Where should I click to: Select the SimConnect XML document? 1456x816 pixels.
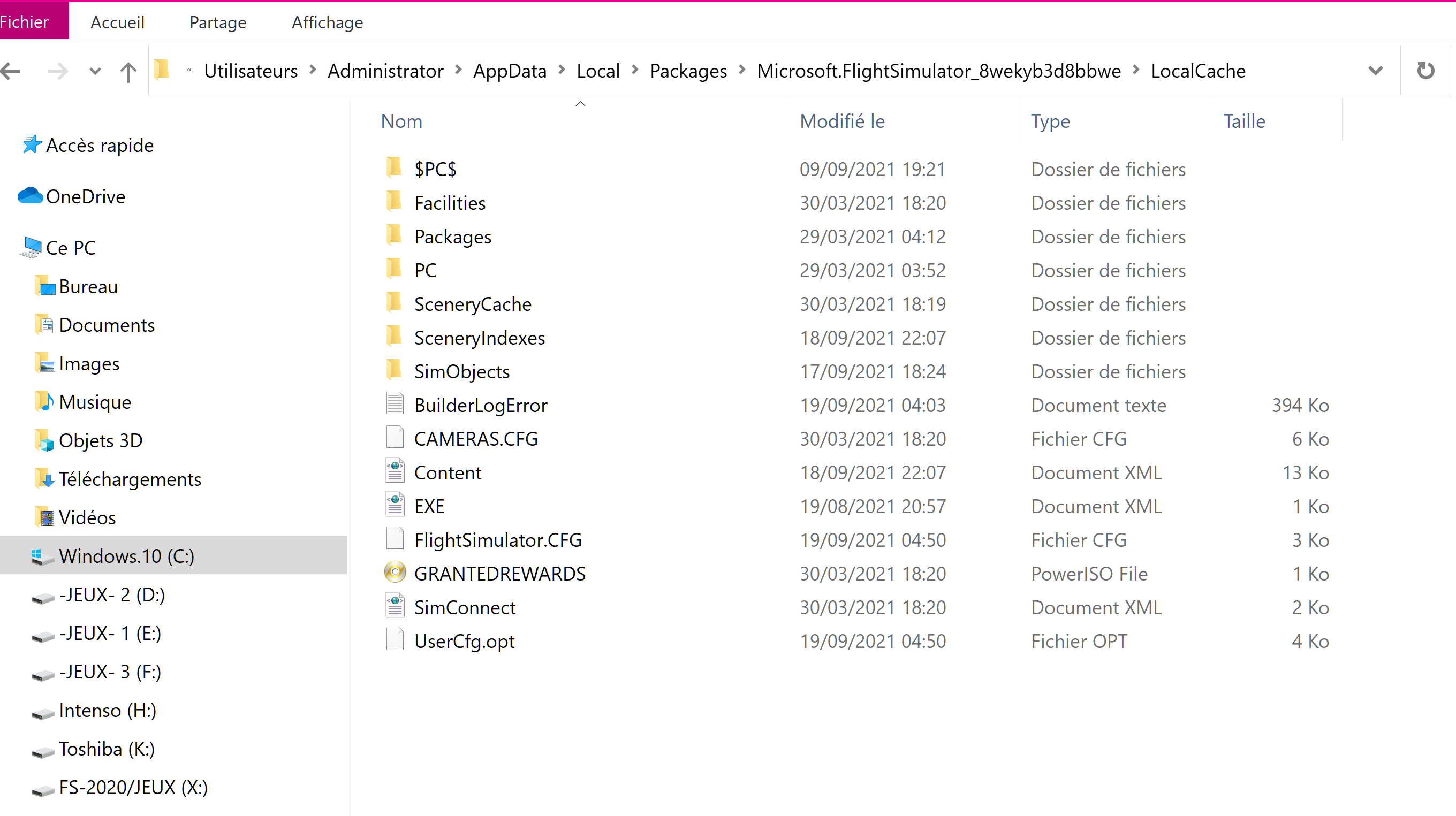point(465,607)
